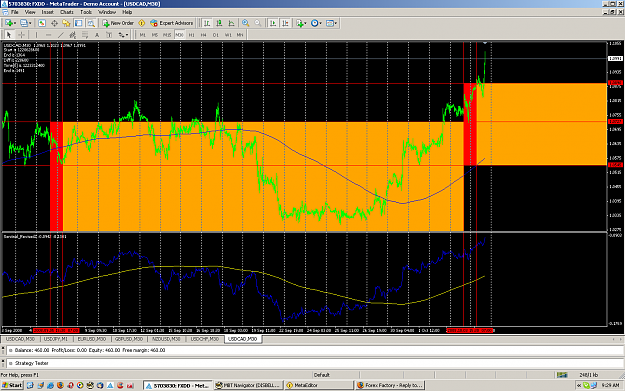Expand the Periods dropdown arrow
The height and width of the screenshot is (391, 625).
click(320, 23)
